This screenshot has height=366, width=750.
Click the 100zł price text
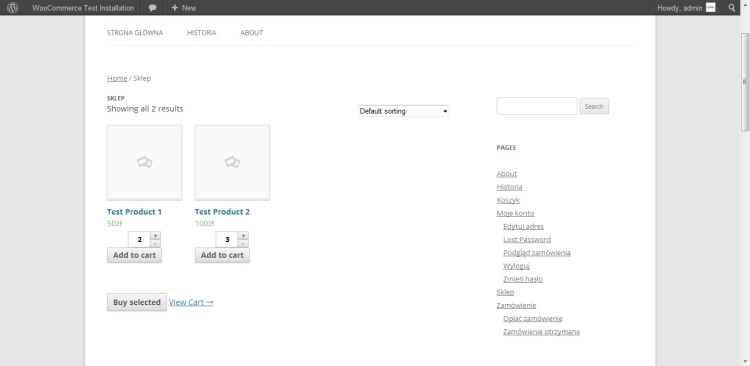[x=204, y=223]
